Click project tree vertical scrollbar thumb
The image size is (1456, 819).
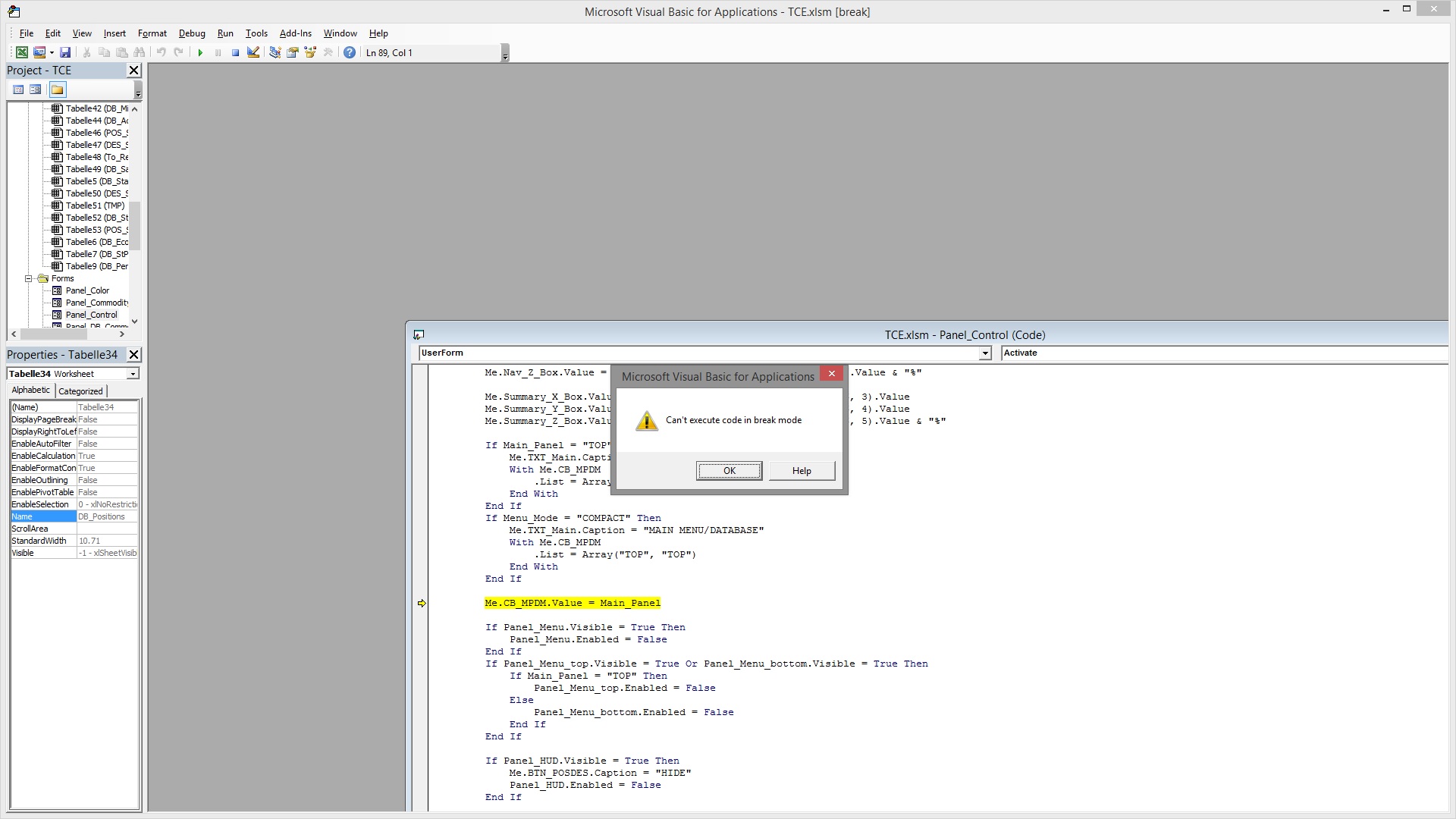tap(134, 226)
